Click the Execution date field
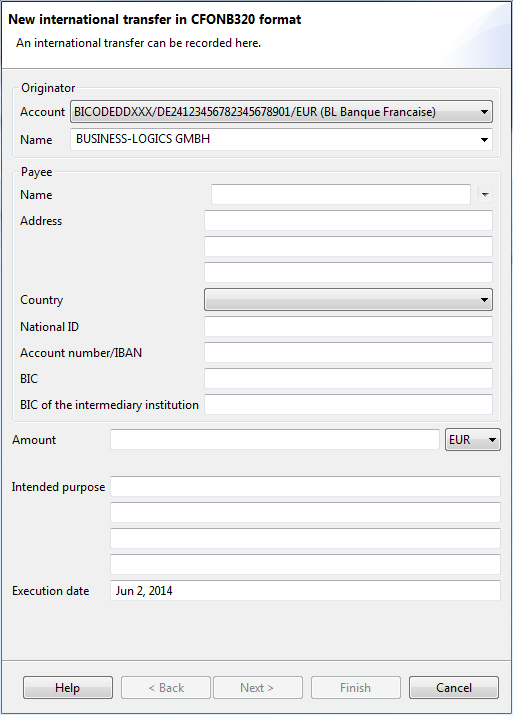 click(x=305, y=591)
